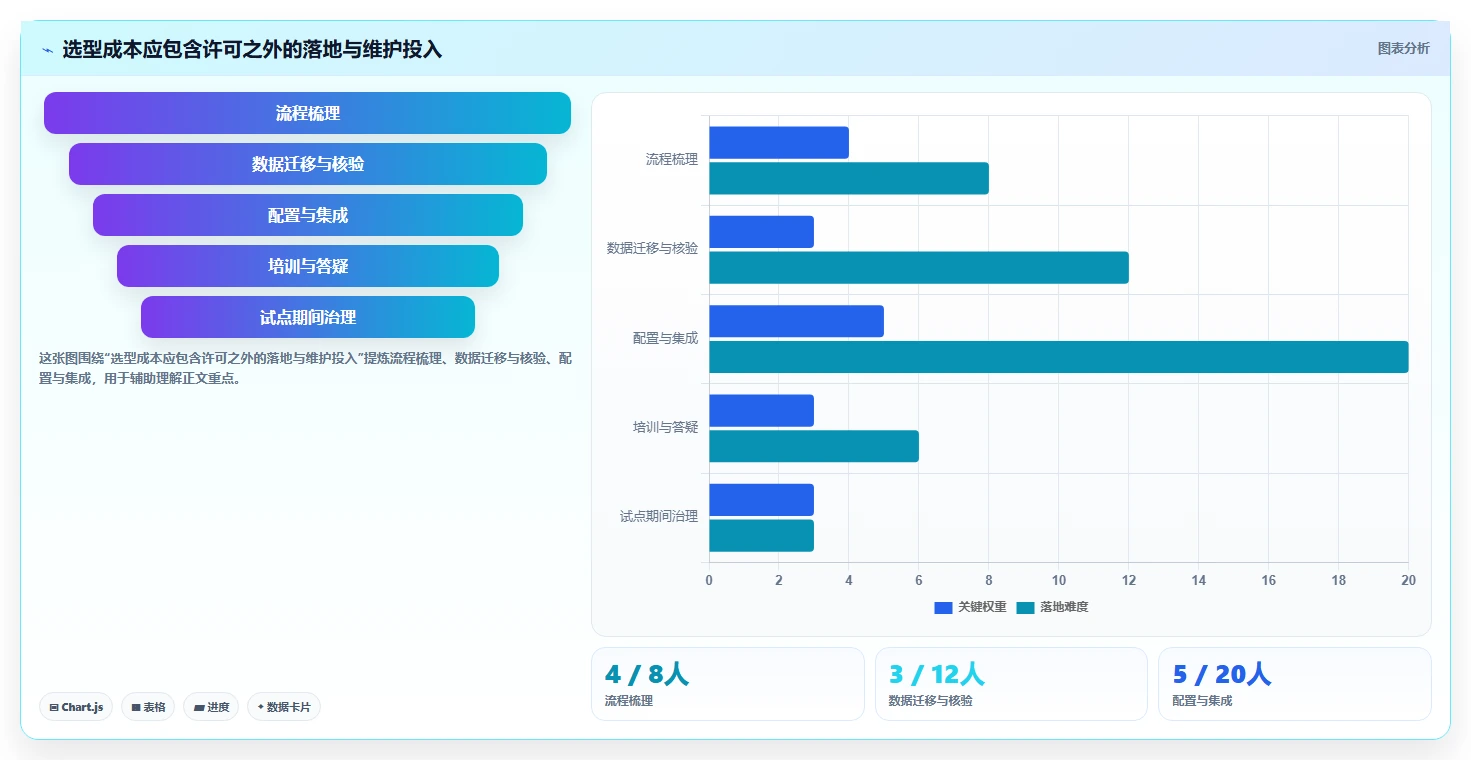Click the Chart.js tag chip
Viewport: 1471px width, 760px height.
pos(76,707)
